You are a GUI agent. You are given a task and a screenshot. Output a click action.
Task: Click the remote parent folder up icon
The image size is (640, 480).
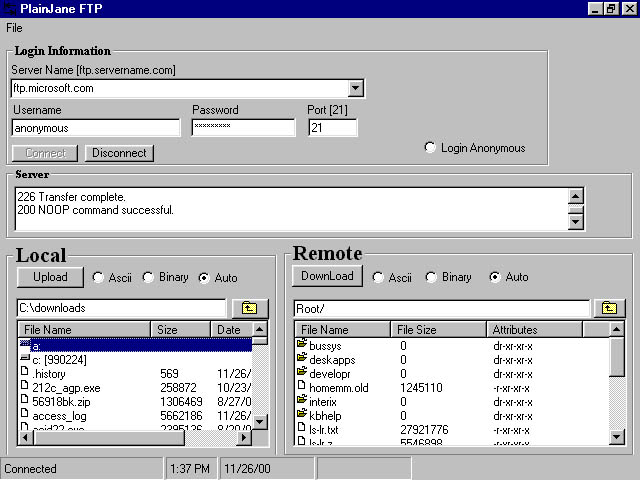click(x=607, y=308)
